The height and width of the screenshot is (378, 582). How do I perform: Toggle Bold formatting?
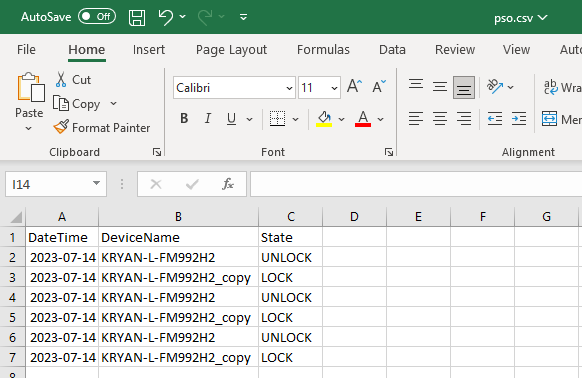[x=184, y=119]
